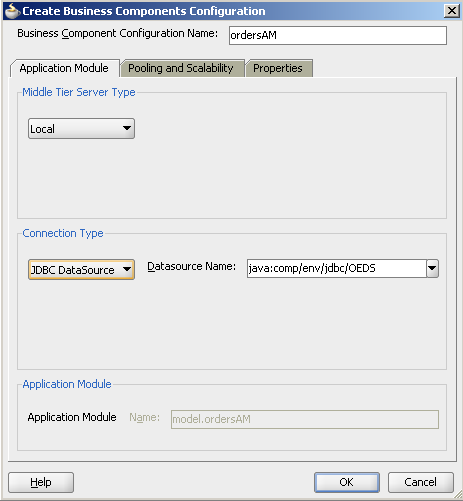Click the Datasource Name text field

click(336, 268)
